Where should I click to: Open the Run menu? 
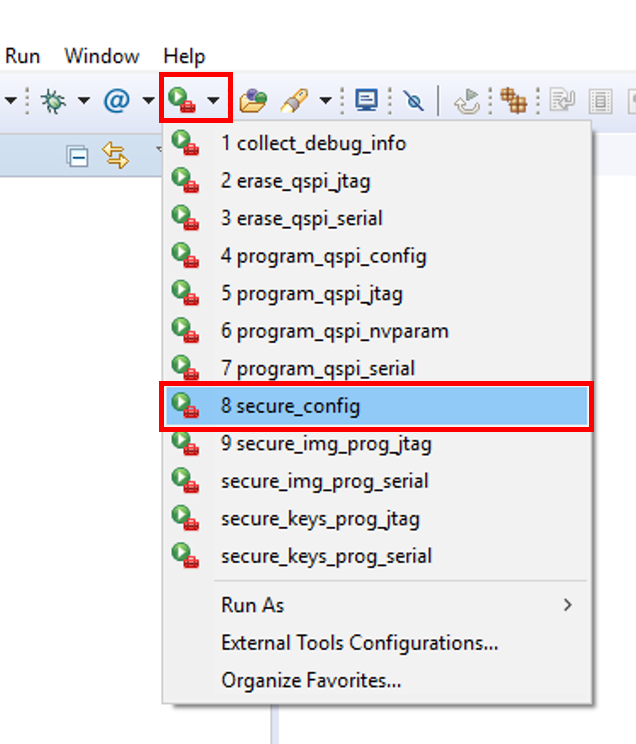coord(22,56)
